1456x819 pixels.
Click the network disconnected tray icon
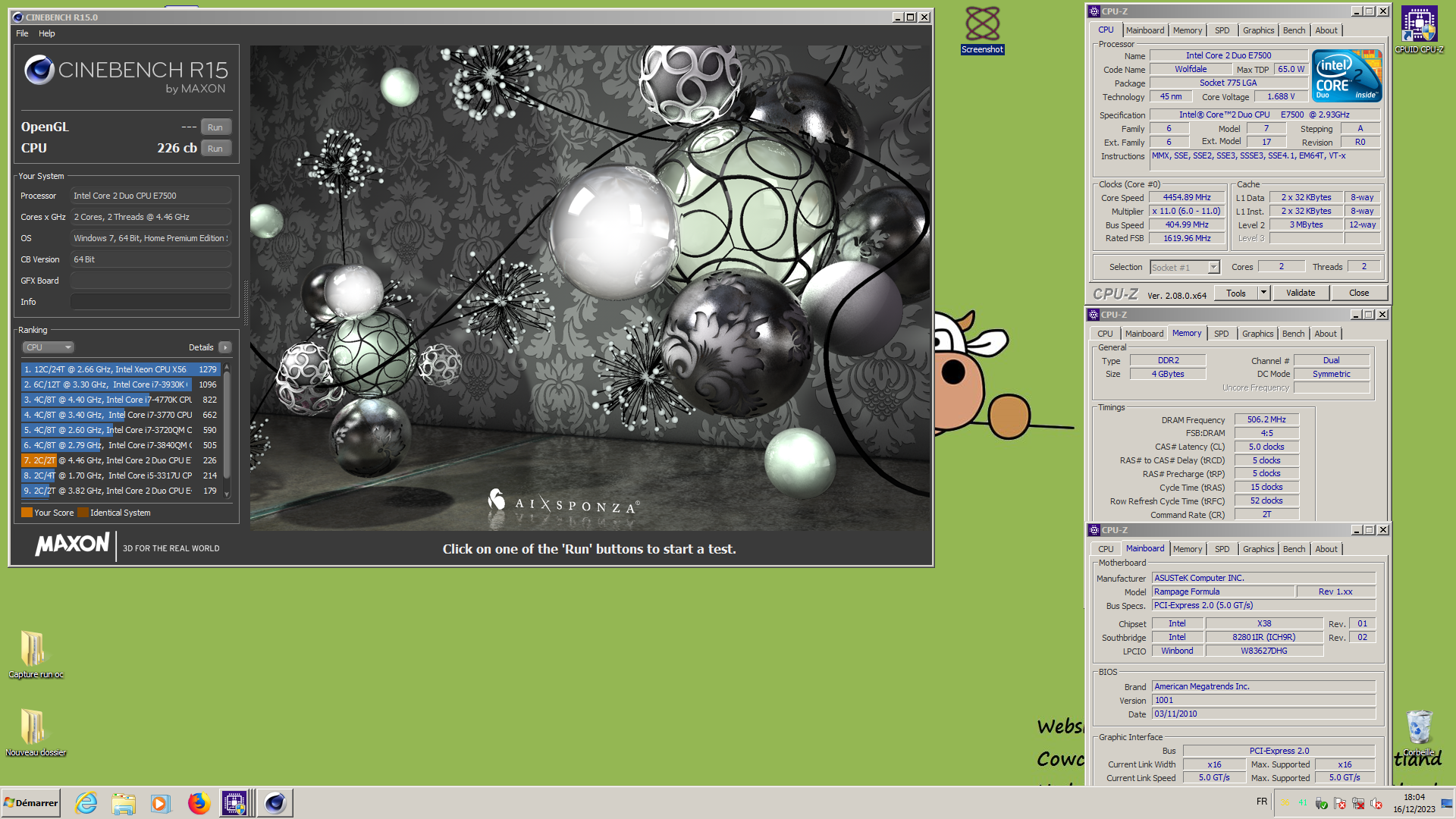coord(1358,803)
